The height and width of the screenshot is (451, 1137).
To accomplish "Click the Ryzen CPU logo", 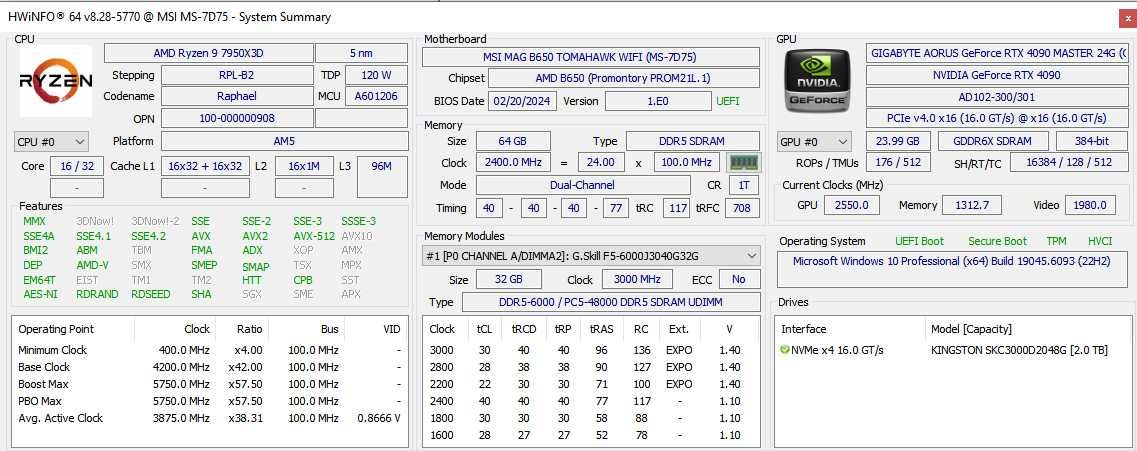I will (x=56, y=80).
